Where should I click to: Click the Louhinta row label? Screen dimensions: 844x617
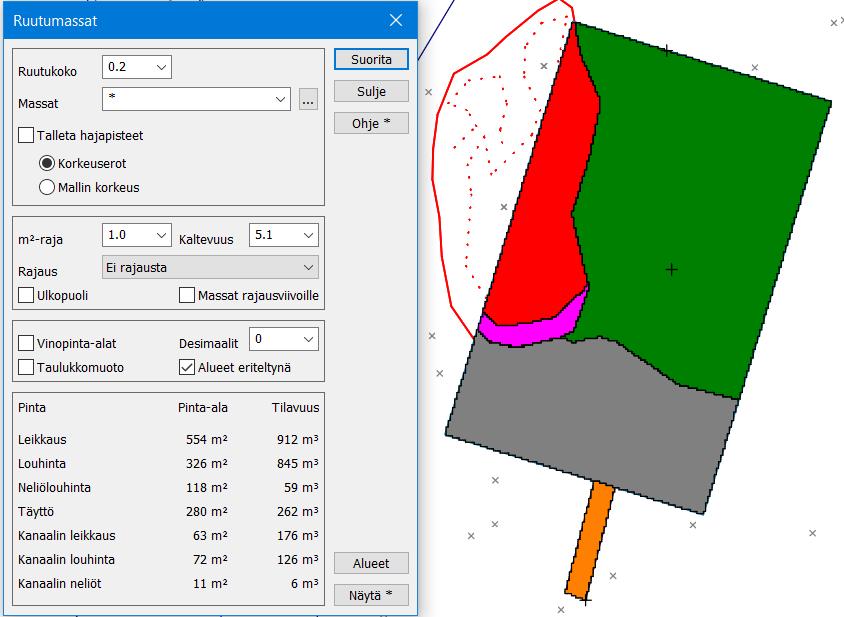pos(41,464)
